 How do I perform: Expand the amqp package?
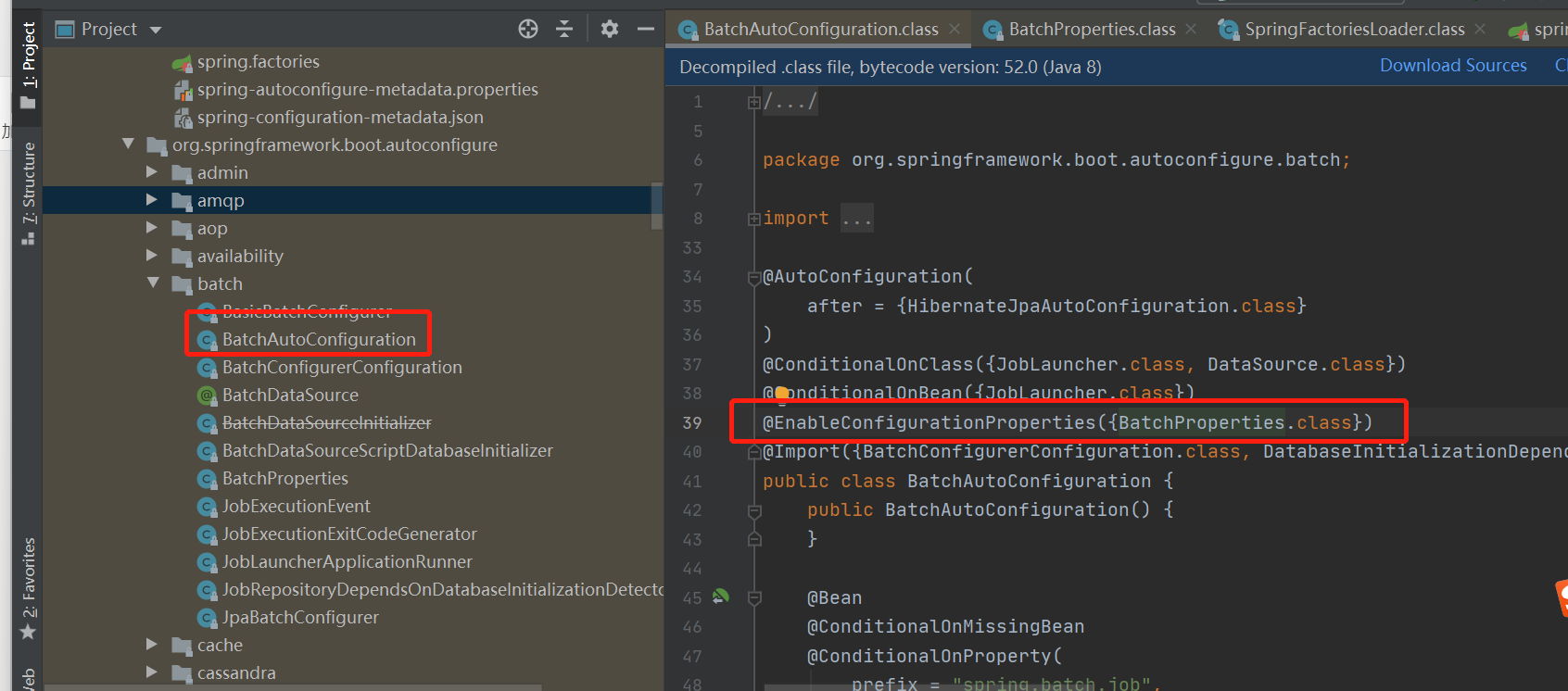click(152, 200)
